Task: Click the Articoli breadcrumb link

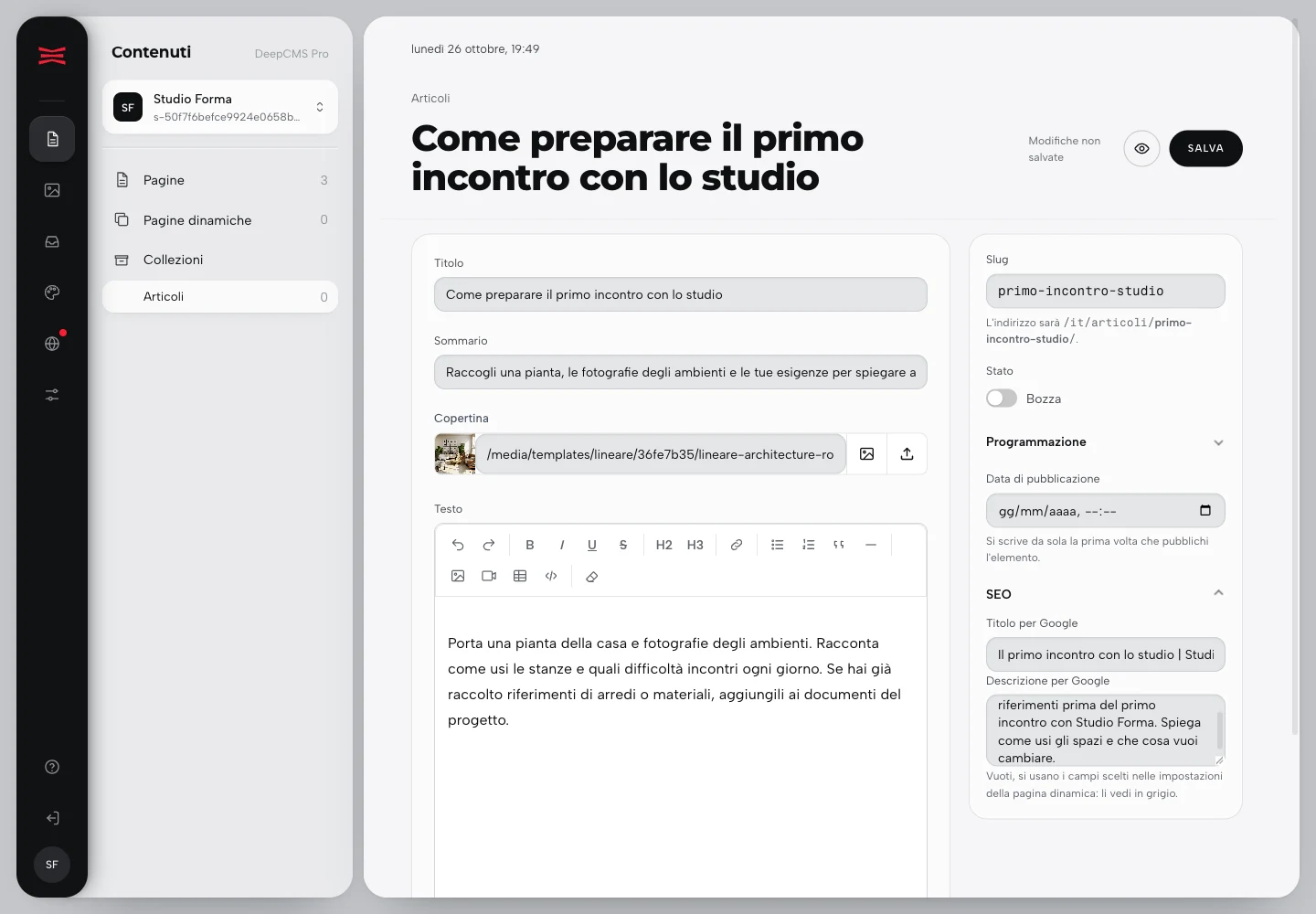Action: click(x=430, y=98)
